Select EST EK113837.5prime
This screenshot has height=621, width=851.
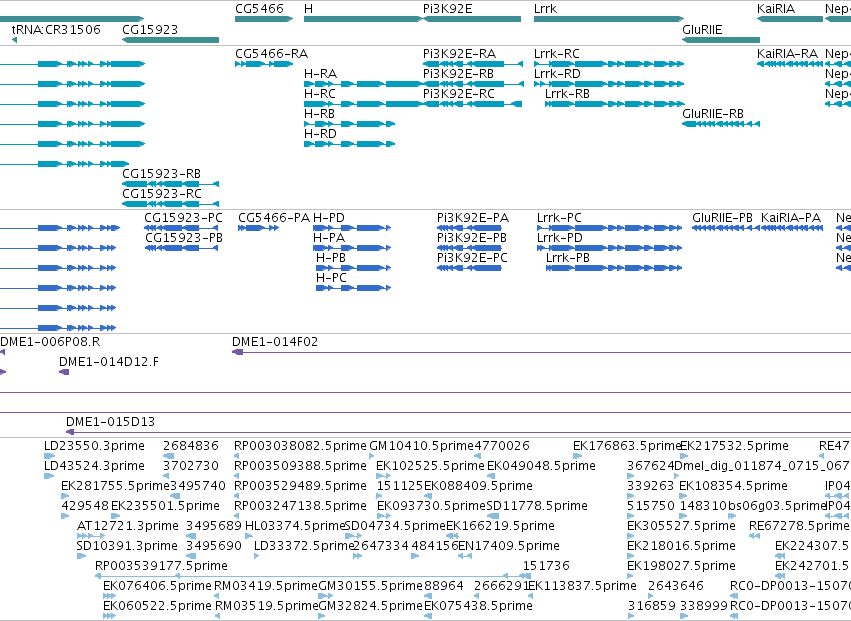pos(531,596)
